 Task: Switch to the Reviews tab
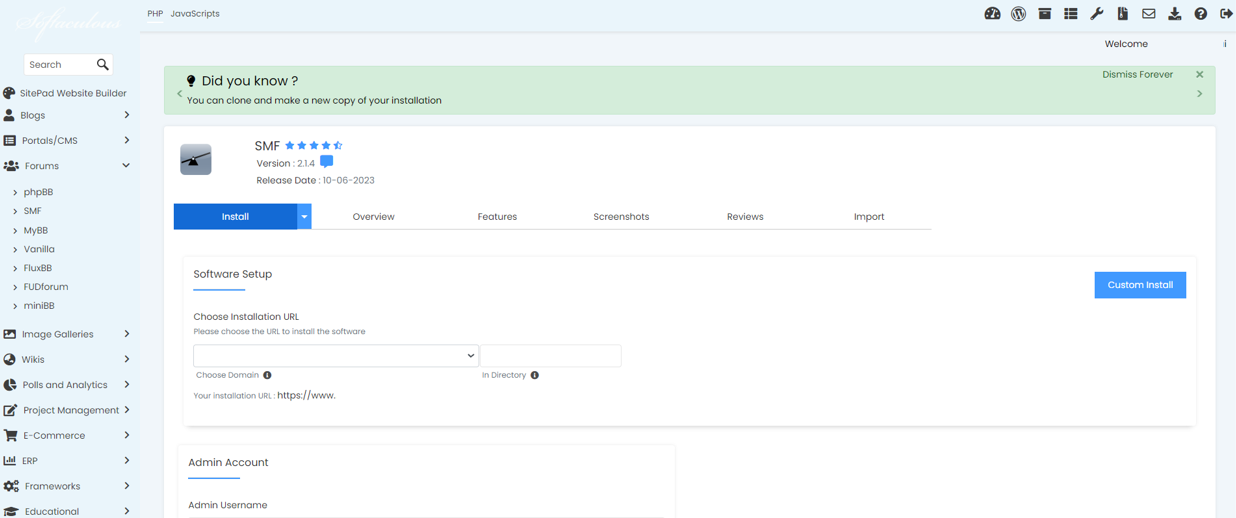tap(745, 217)
